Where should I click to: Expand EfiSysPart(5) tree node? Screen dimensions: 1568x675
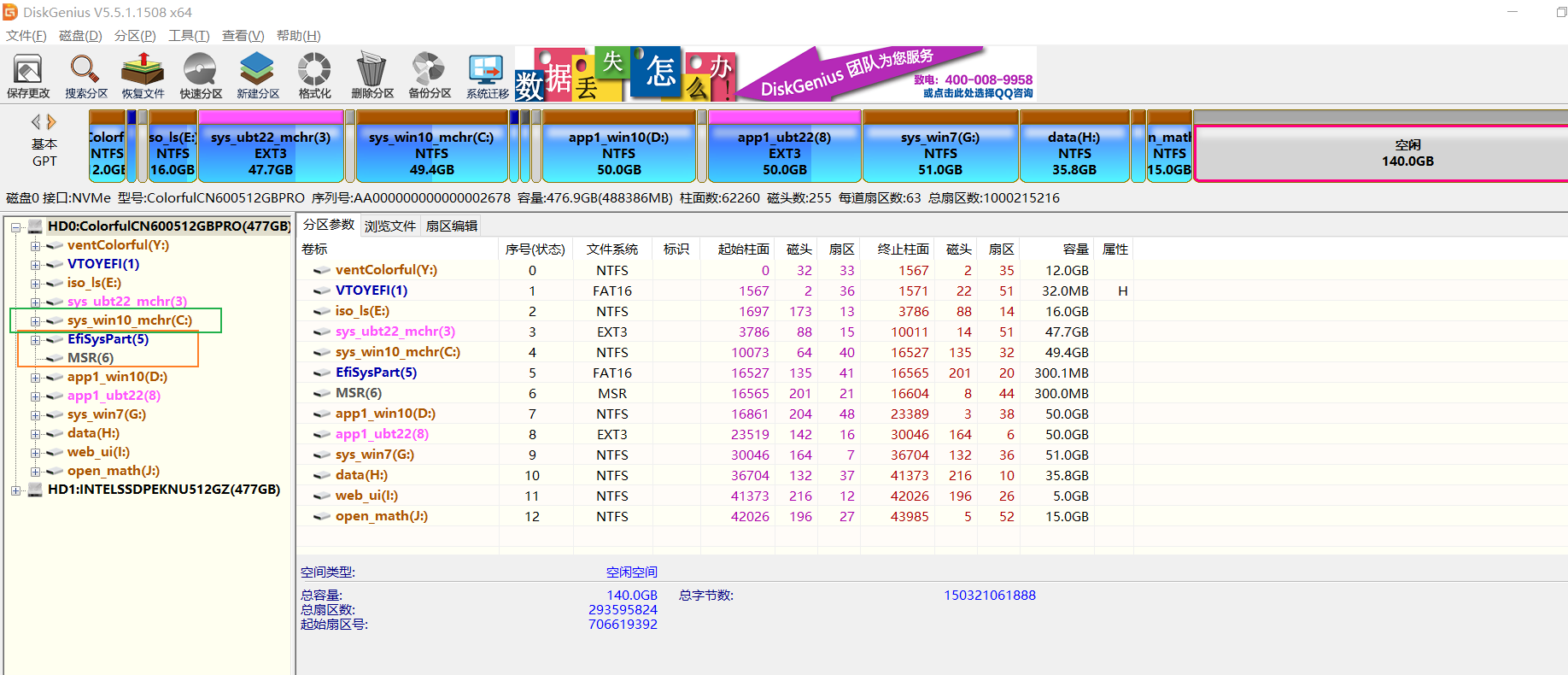(x=35, y=339)
